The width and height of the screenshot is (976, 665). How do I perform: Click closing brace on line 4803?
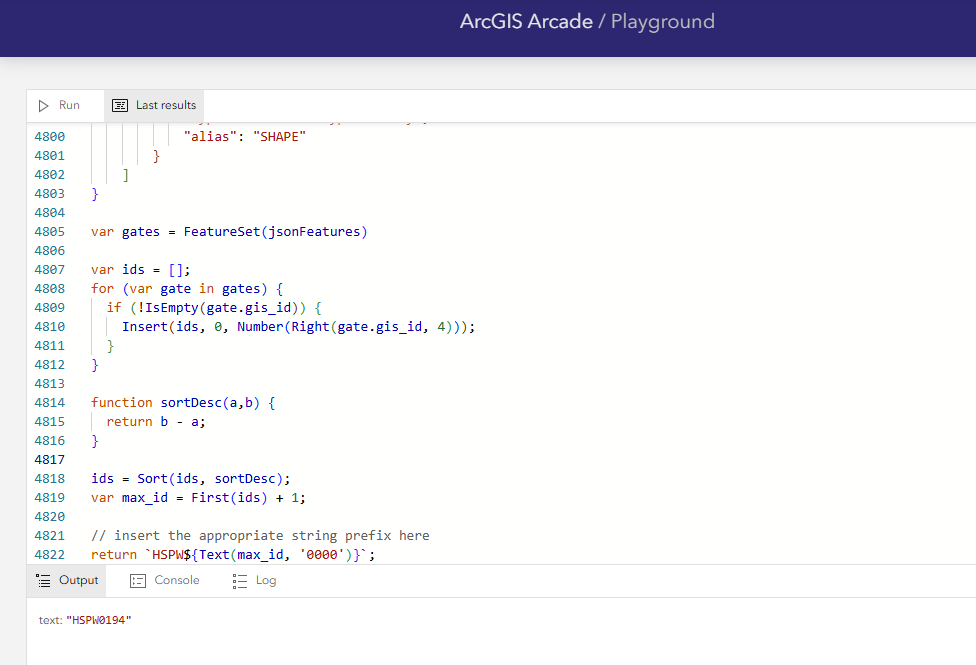(95, 194)
